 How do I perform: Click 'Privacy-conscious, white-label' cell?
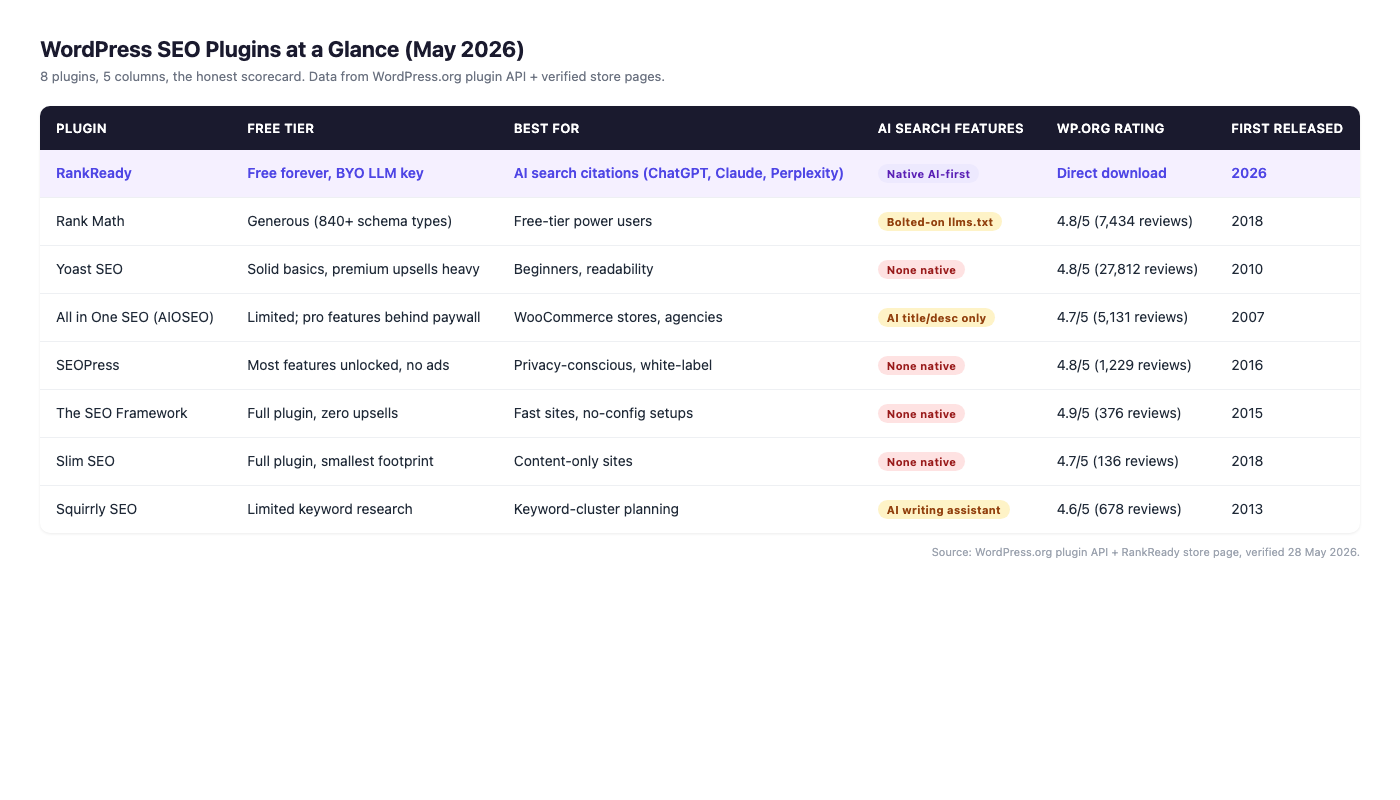point(613,365)
